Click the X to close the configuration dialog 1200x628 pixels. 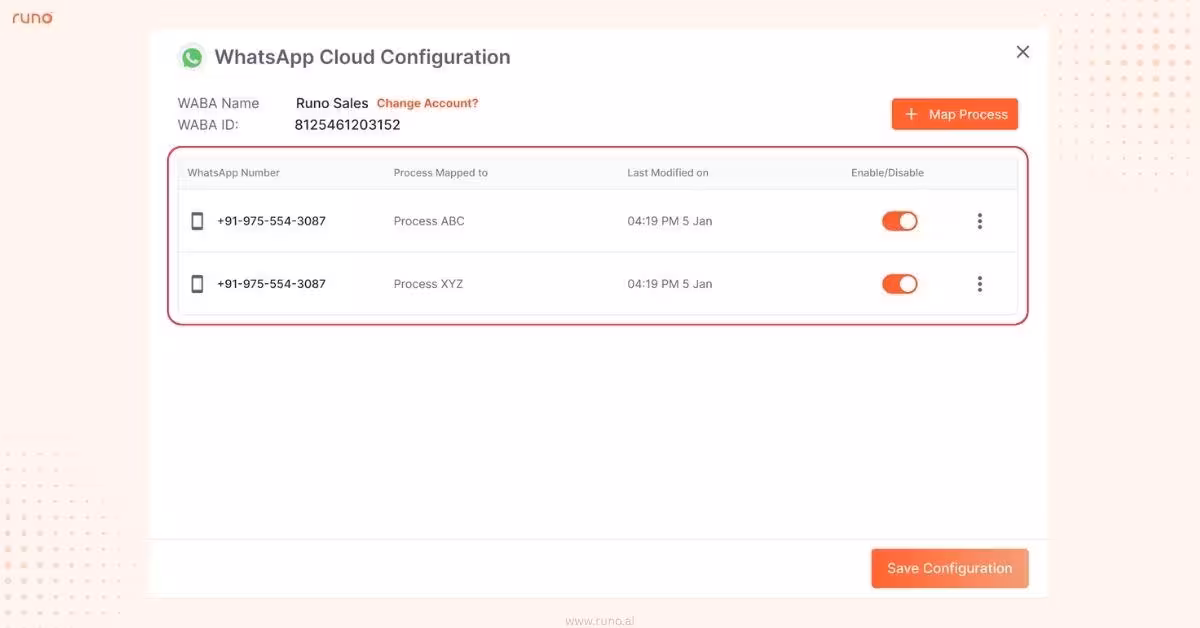1022,51
